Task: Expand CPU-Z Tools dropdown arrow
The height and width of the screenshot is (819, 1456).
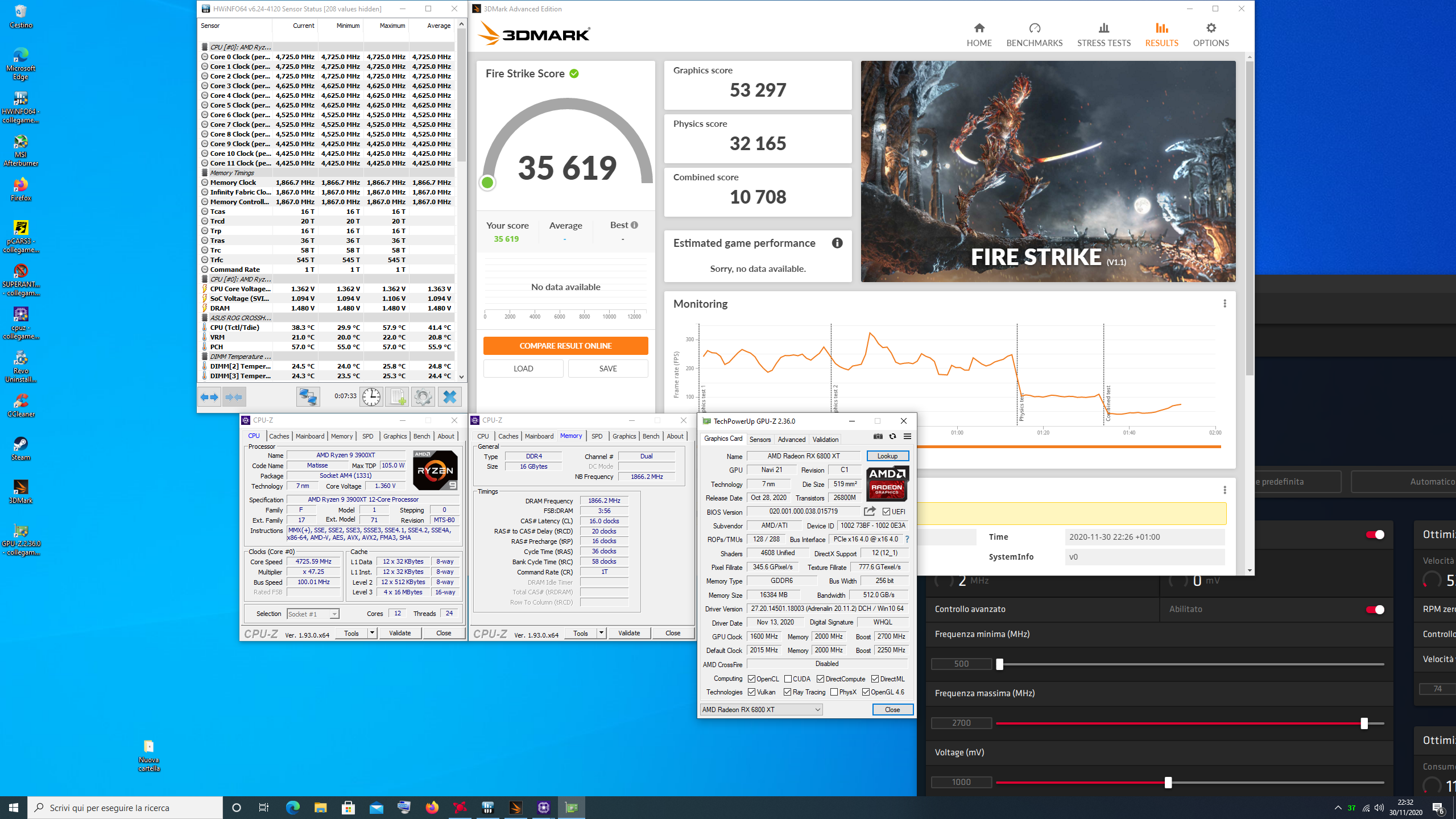Action: tap(372, 633)
